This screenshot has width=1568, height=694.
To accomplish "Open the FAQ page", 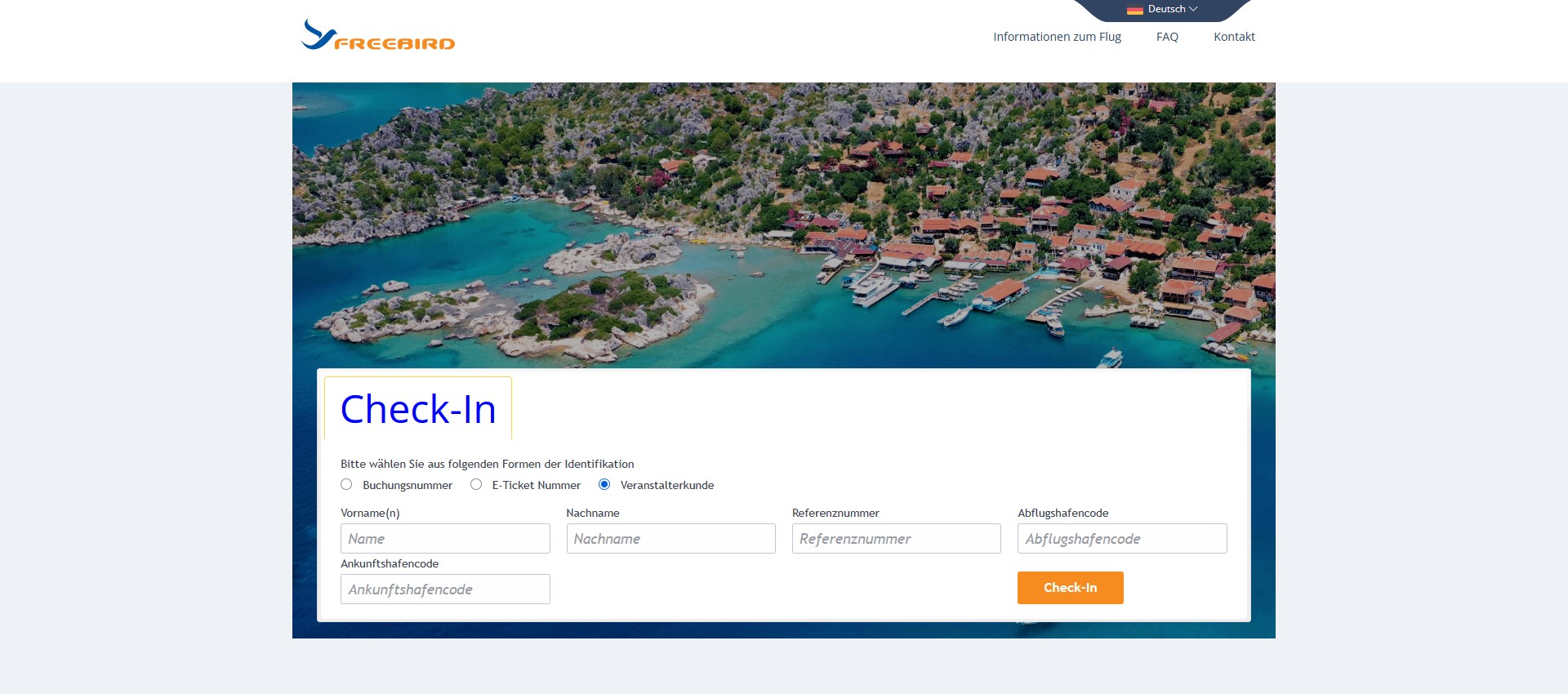I will coord(1167,37).
